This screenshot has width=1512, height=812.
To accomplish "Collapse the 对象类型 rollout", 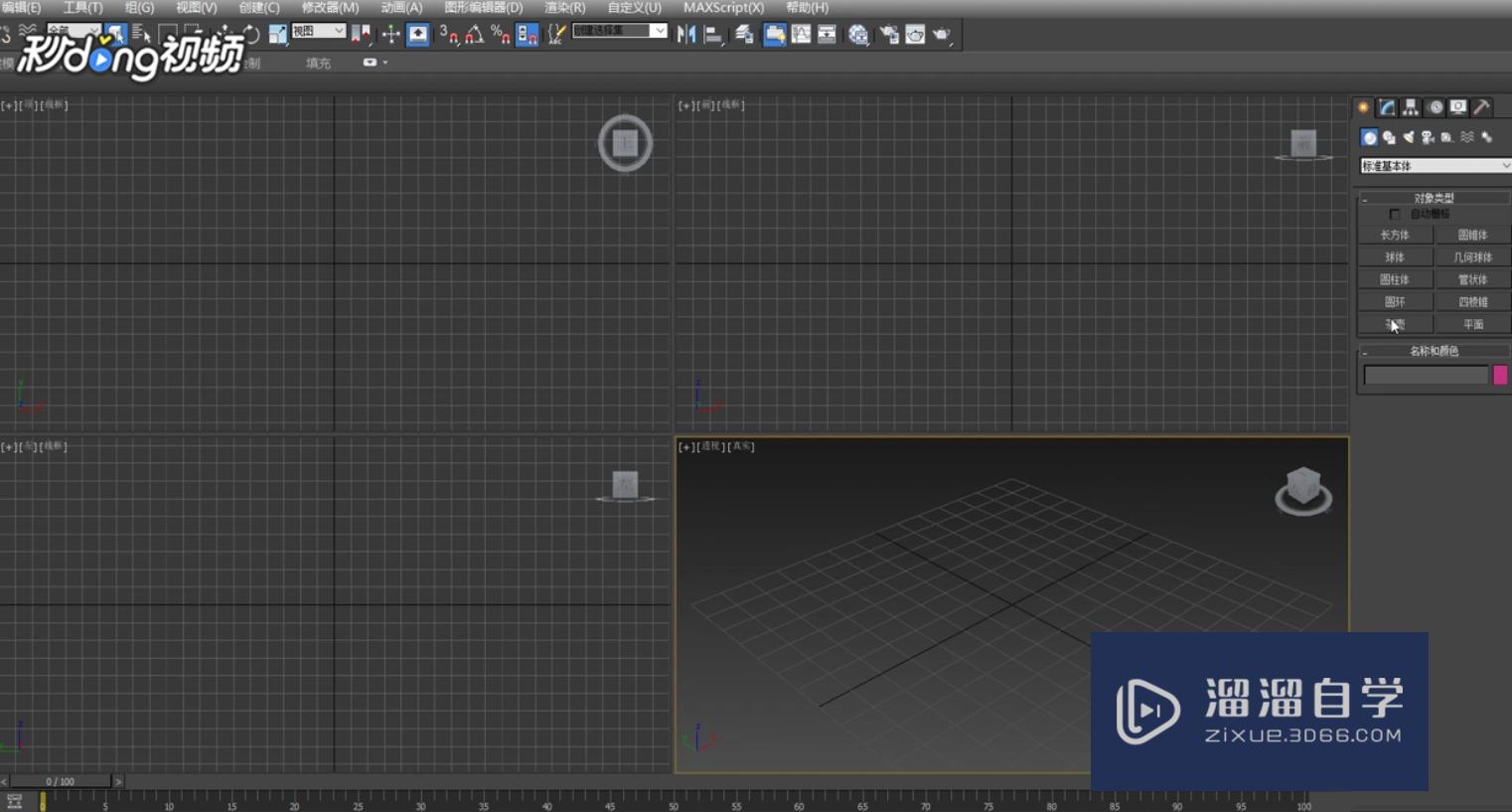I will 1434,198.
